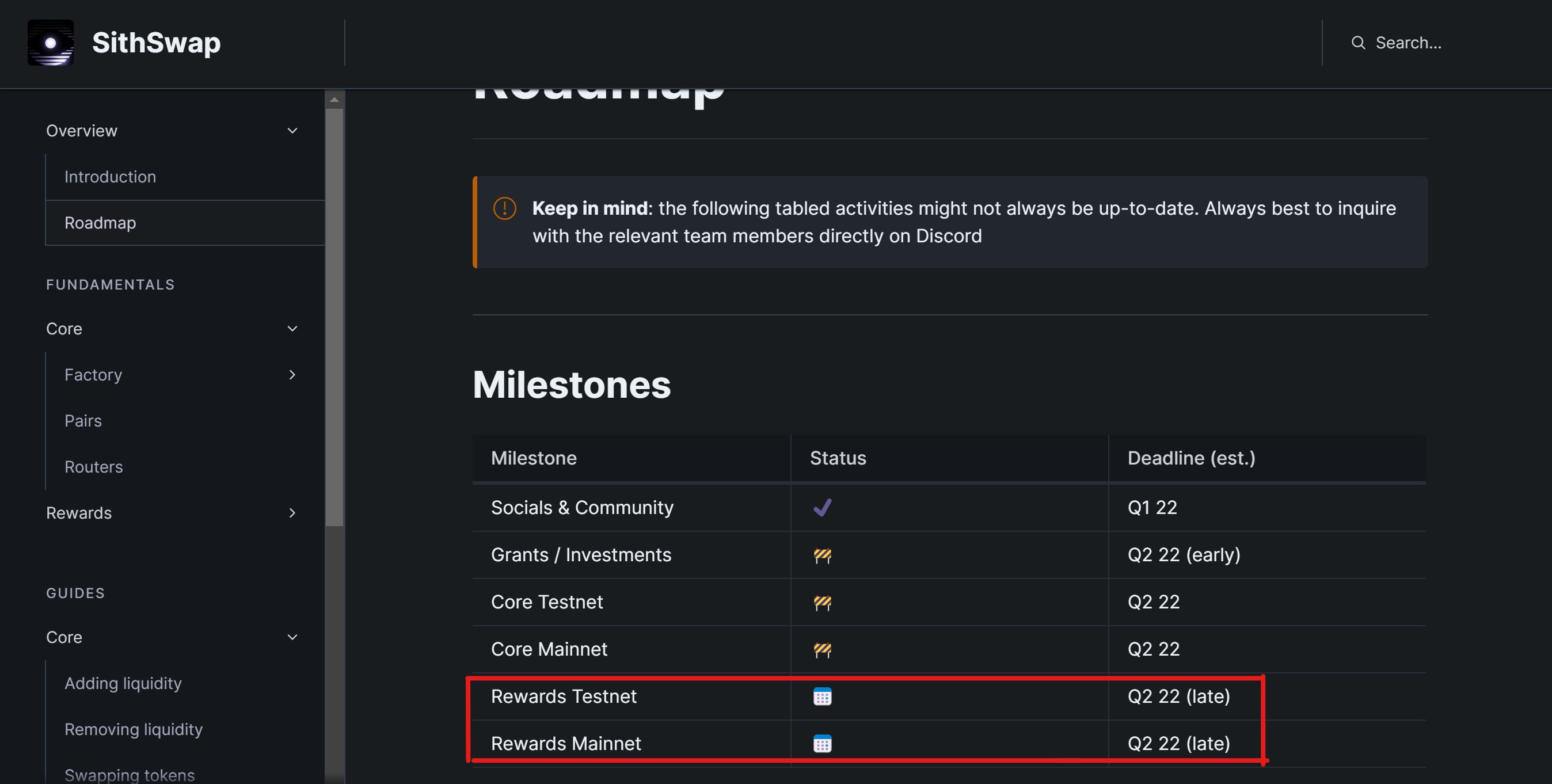The width and height of the screenshot is (1552, 784).
Task: Click the construction icon for Core Testnet
Action: [x=823, y=602]
